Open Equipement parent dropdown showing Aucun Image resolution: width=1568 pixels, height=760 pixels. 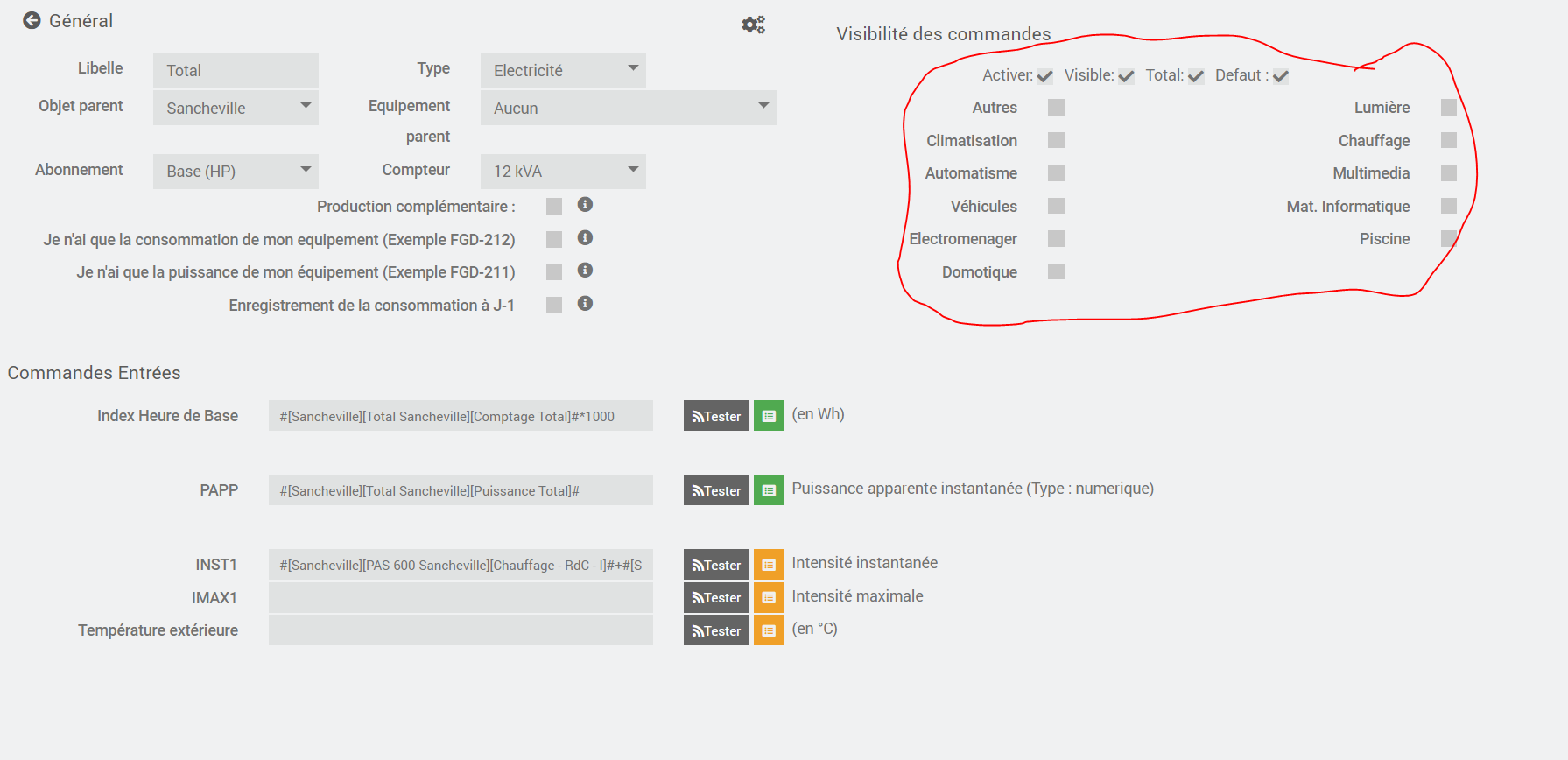point(629,108)
